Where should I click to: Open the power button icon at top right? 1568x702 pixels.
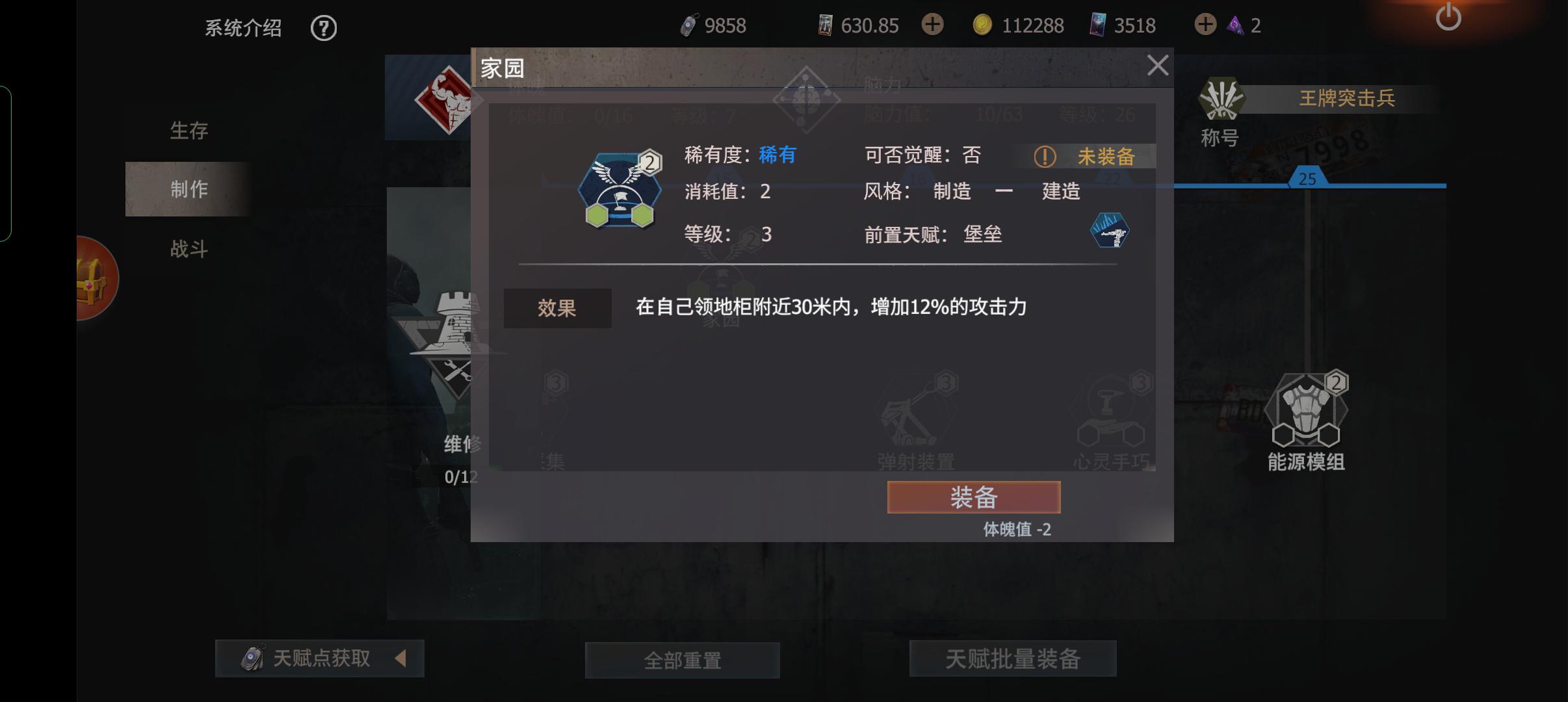1448,17
